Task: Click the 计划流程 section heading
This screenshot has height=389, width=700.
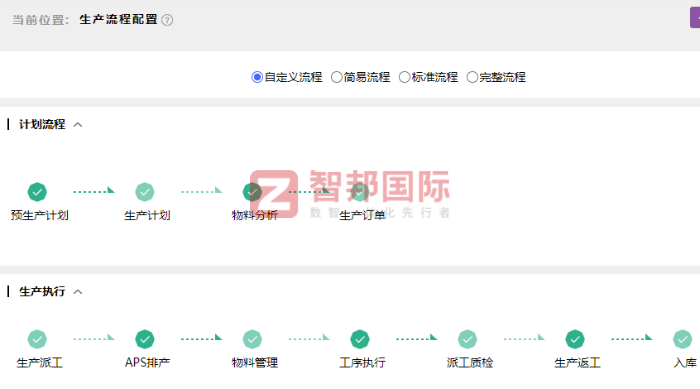Action: click(42, 125)
